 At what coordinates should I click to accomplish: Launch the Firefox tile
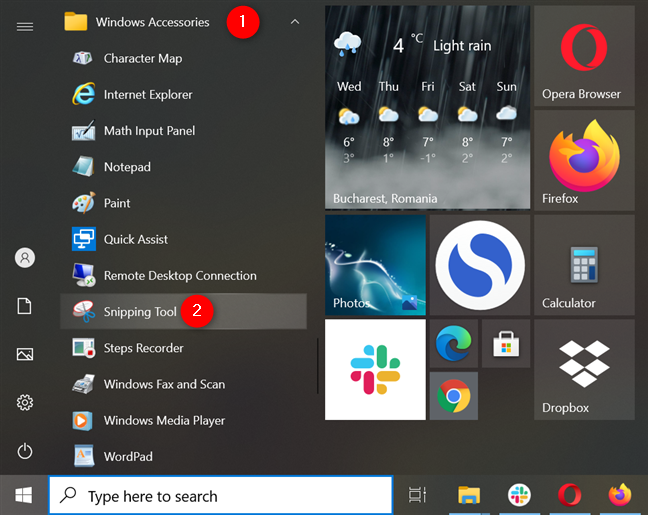pos(584,160)
